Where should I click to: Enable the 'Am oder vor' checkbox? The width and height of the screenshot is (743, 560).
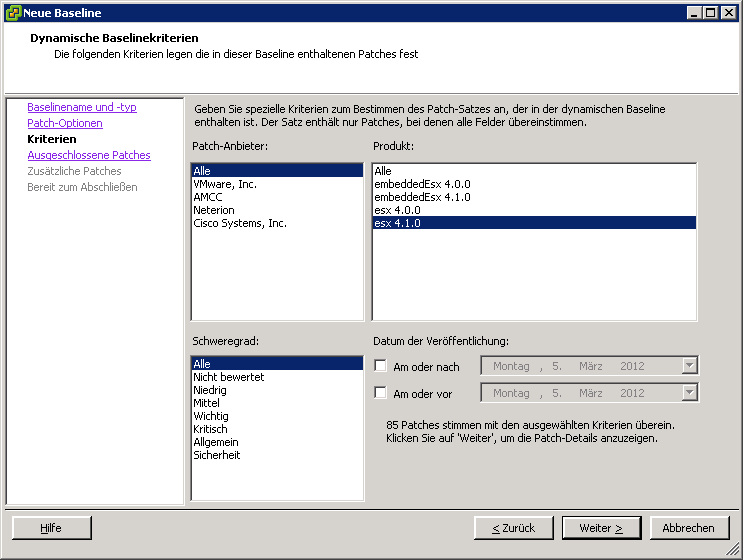pyautogui.click(x=380, y=393)
